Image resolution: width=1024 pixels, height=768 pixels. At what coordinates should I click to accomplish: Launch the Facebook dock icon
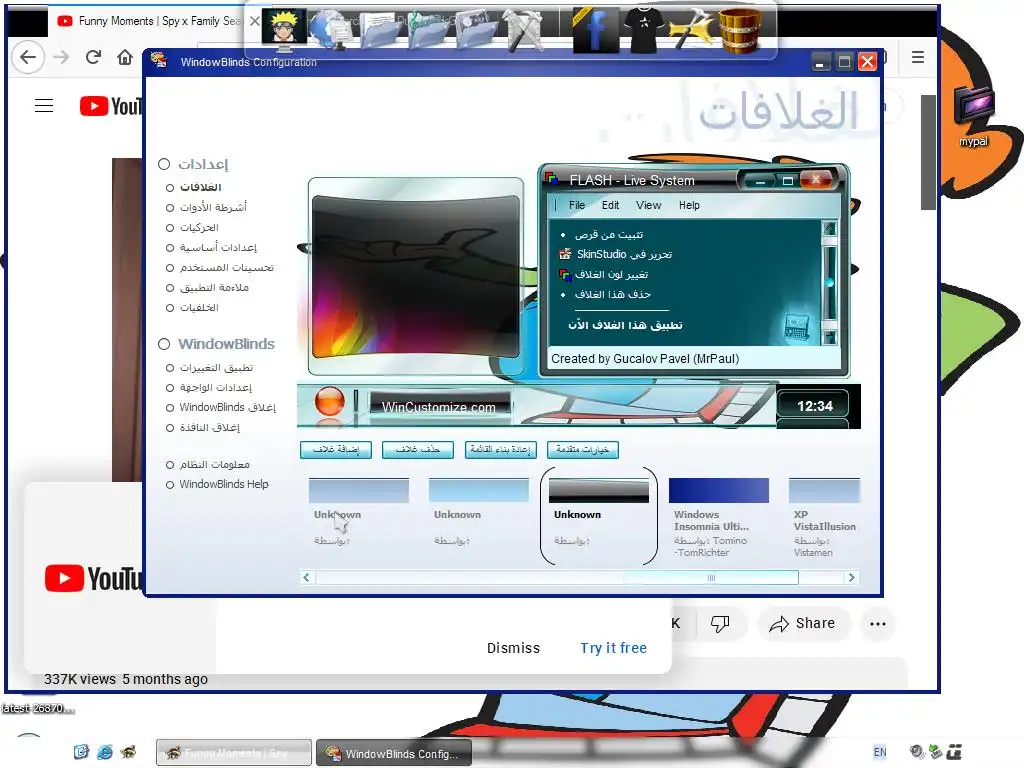pos(595,29)
